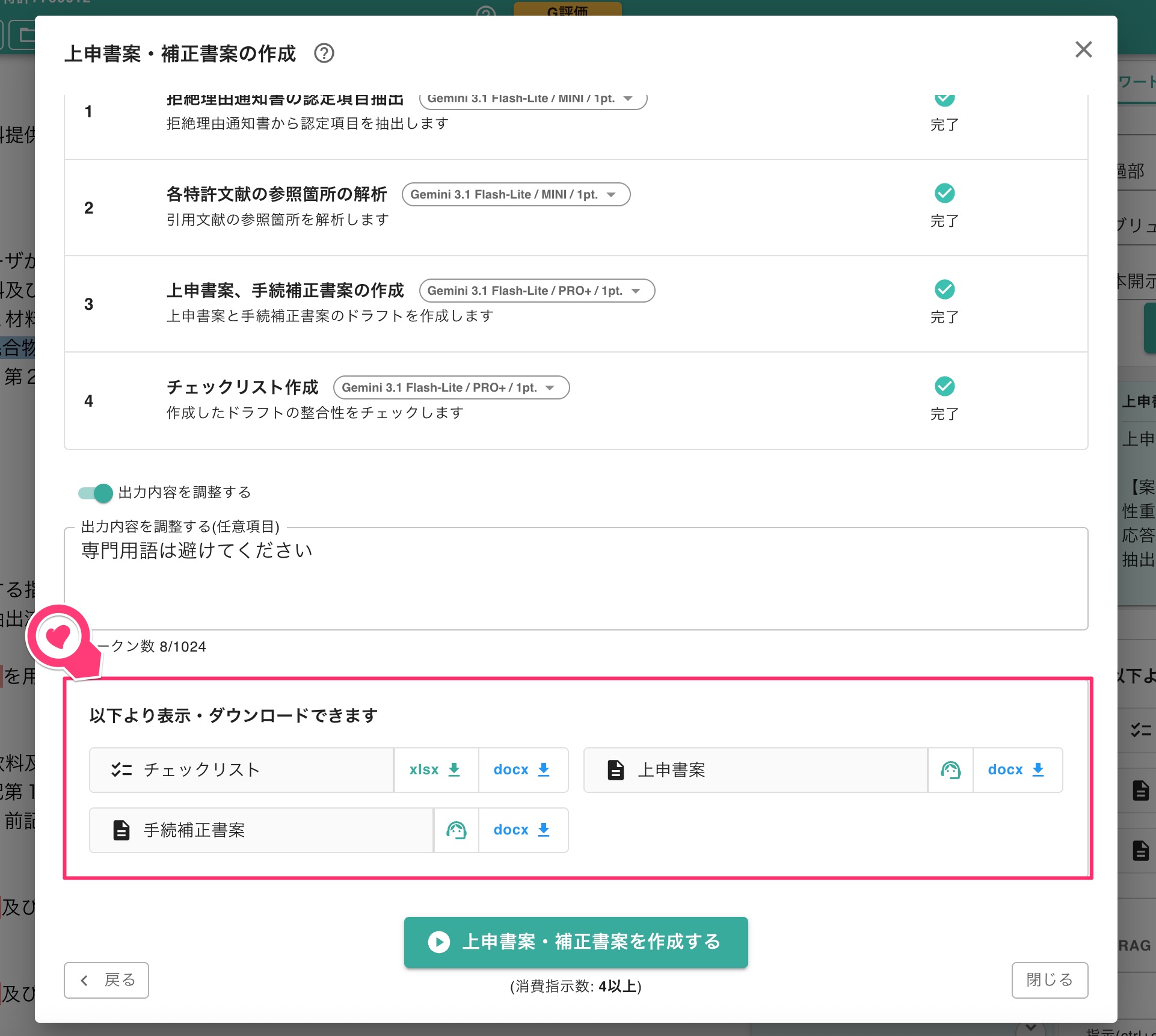Click the document icon in 上申書案 row
Image resolution: width=1156 pixels, height=1036 pixels.
click(x=615, y=770)
